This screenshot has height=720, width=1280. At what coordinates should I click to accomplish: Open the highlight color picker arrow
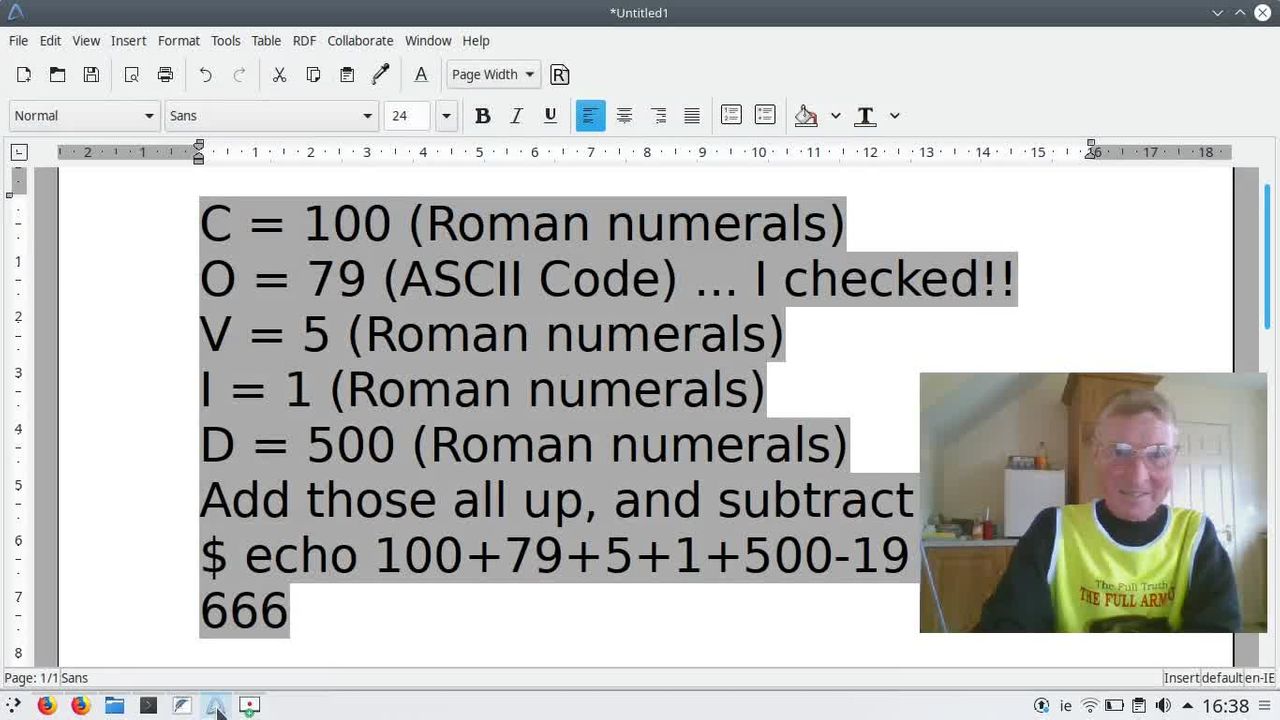pyautogui.click(x=835, y=116)
